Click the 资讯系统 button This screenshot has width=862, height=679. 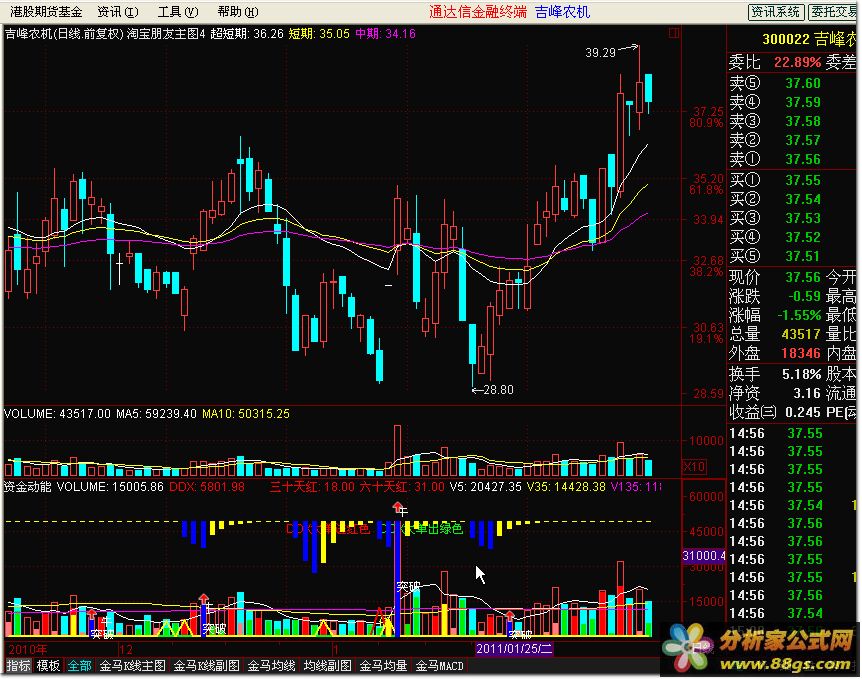(776, 12)
